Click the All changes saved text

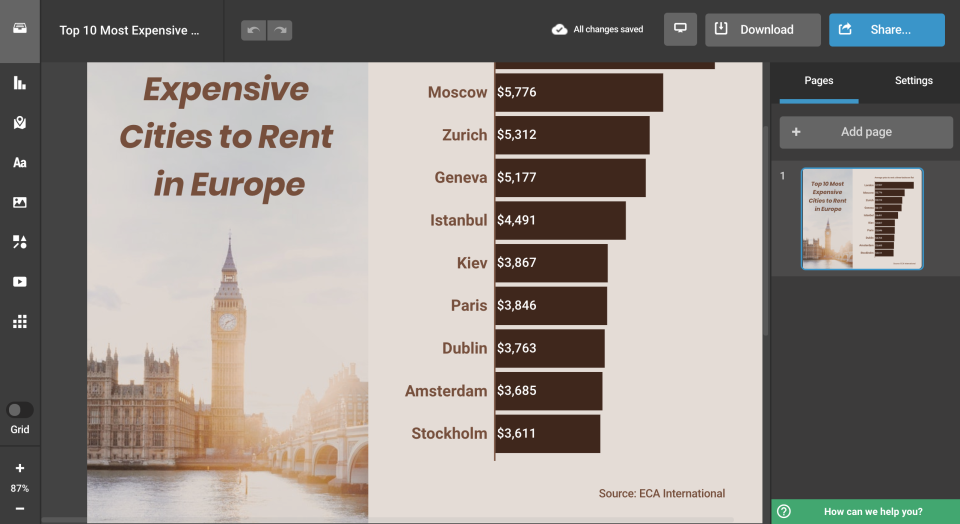tap(608, 29)
